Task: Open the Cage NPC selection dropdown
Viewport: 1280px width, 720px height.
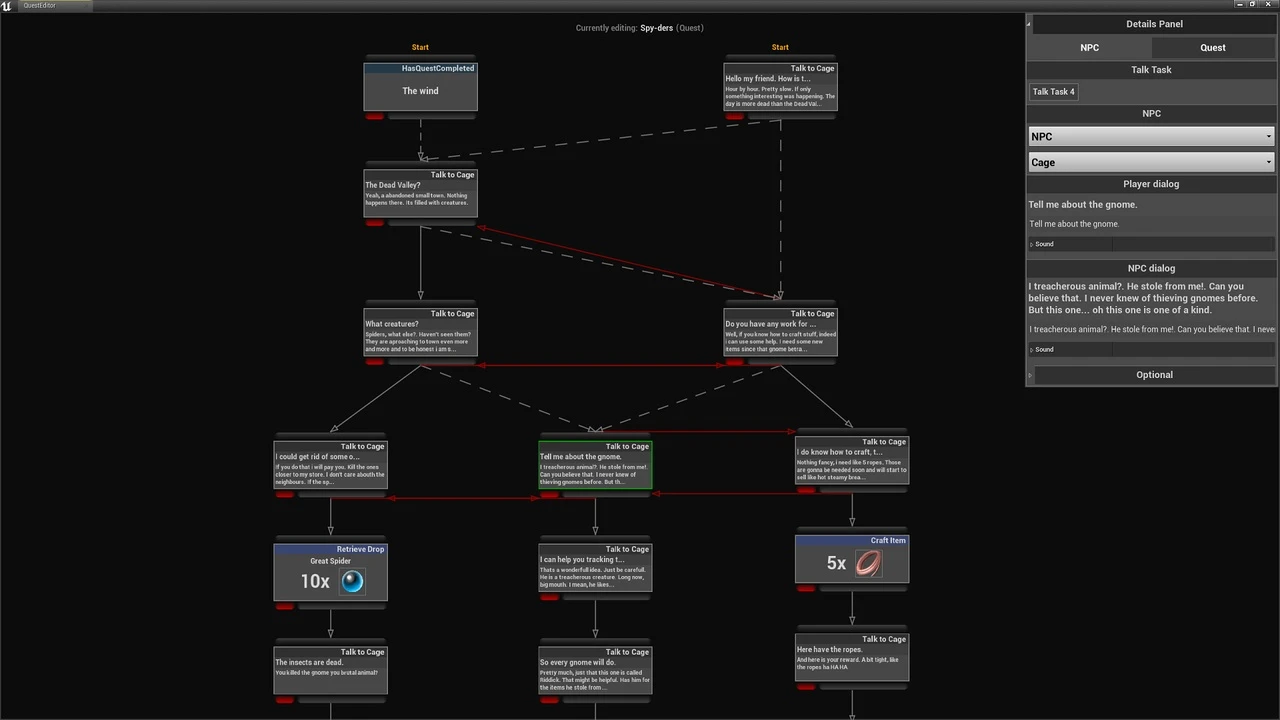Action: coord(1151,162)
